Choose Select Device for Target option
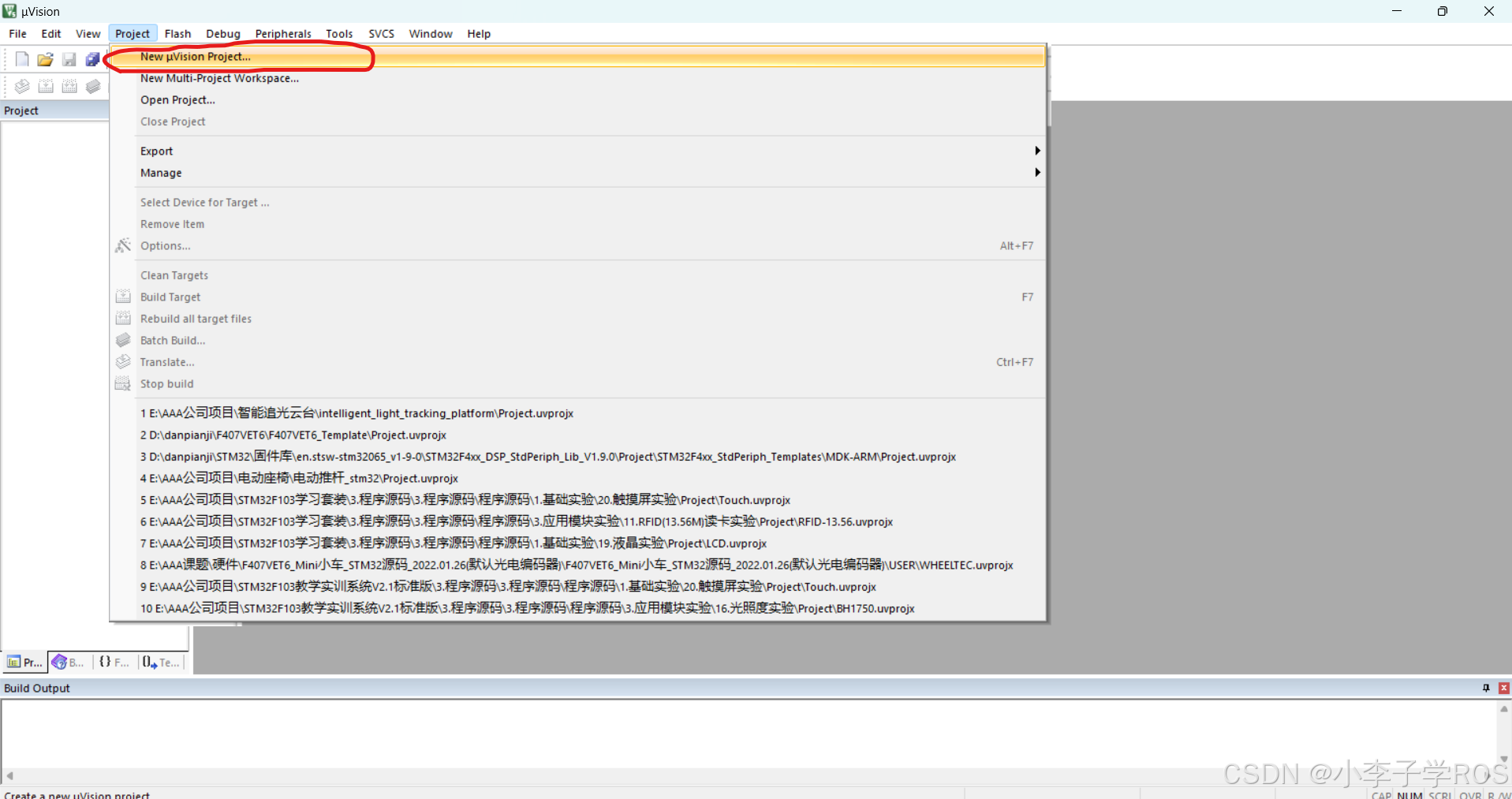The width and height of the screenshot is (1512, 799). click(x=204, y=202)
